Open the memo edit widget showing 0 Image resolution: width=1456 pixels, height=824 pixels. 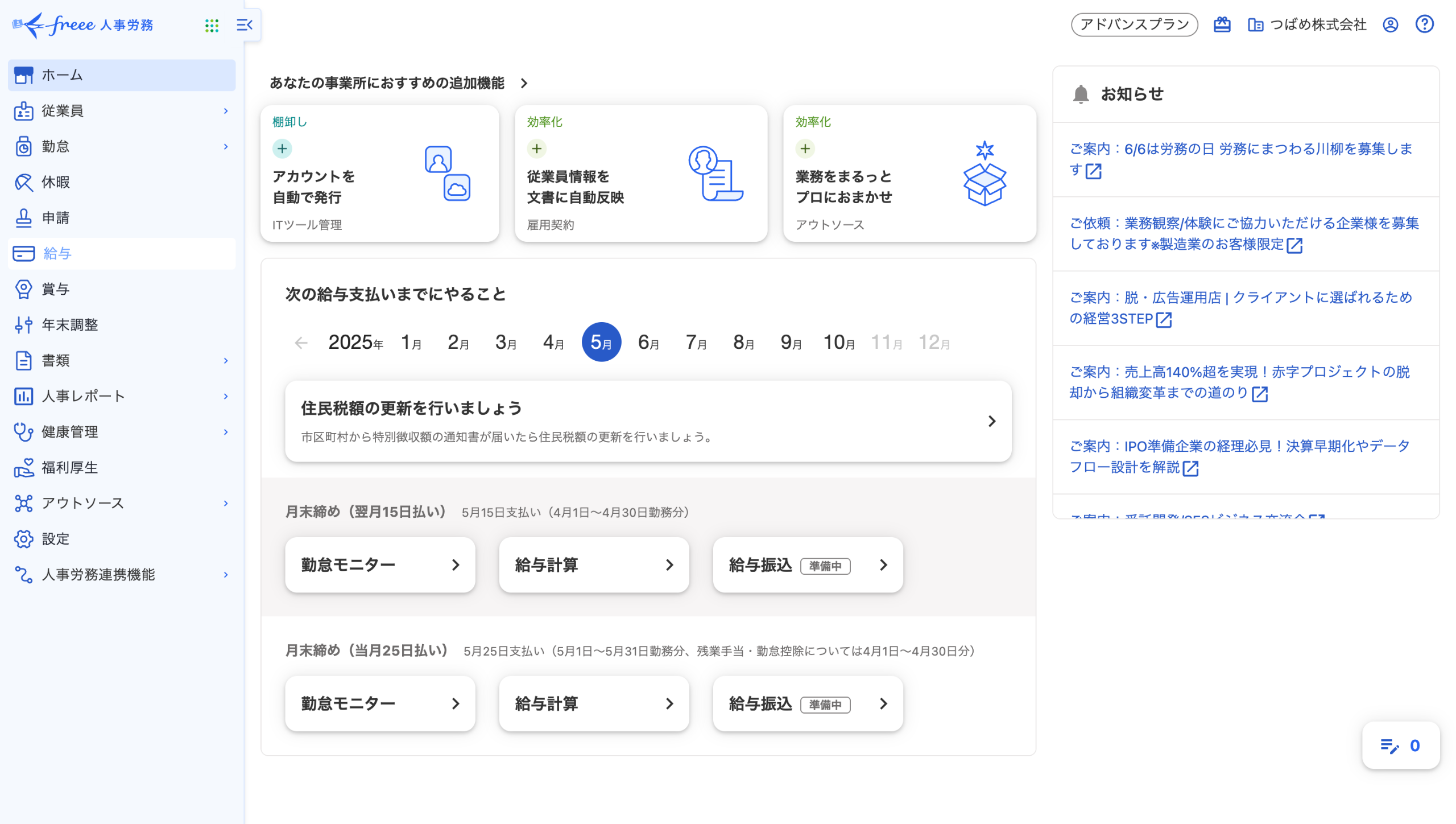click(1400, 745)
